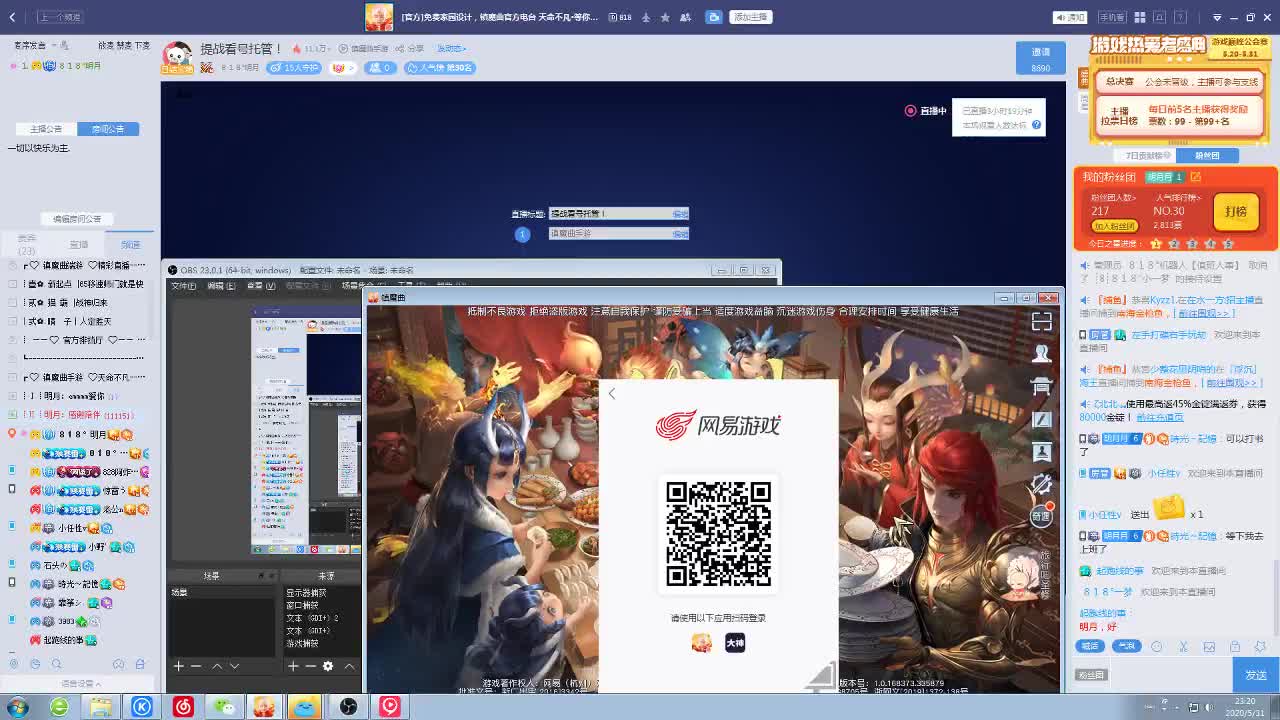Click the round 普通 button in game sidebar

[x=1042, y=516]
